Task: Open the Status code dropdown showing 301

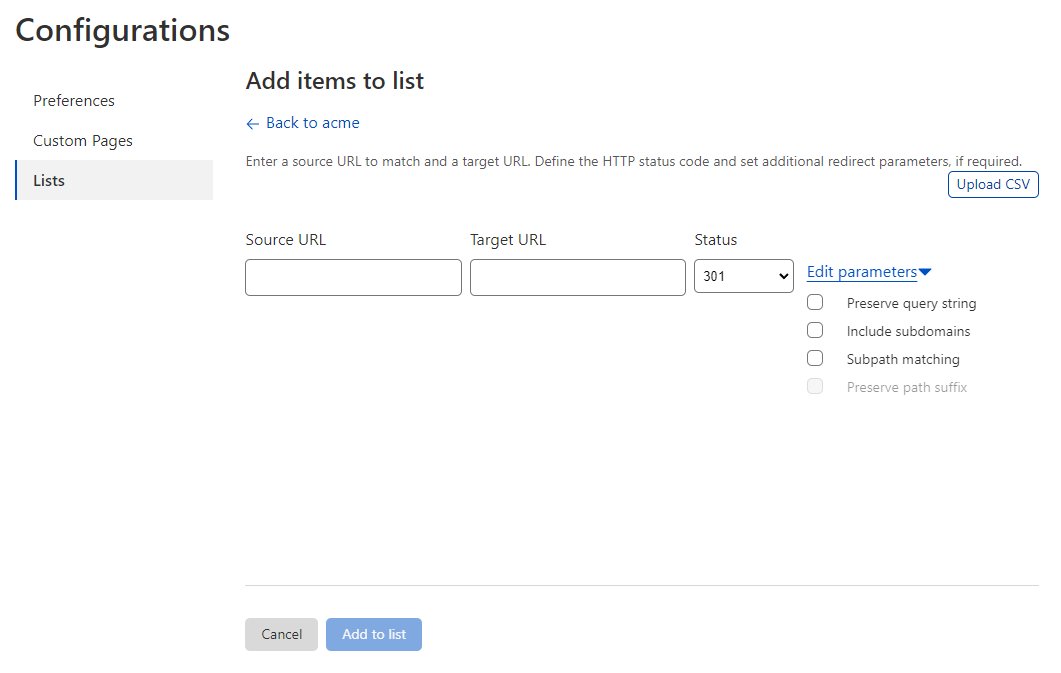Action: pos(744,276)
